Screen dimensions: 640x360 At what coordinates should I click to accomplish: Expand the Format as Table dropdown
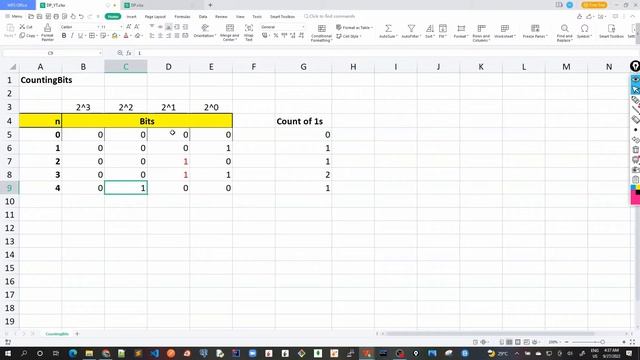(x=371, y=27)
